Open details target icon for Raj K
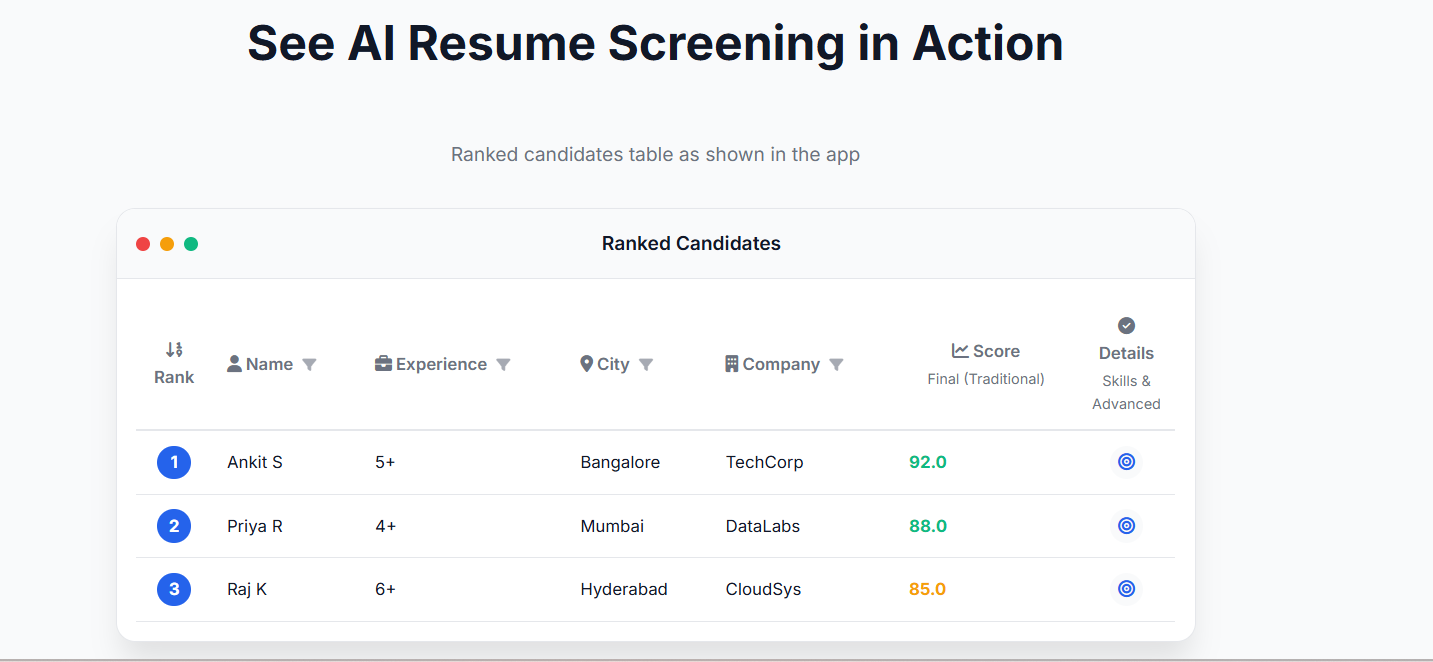Viewport: 1433px width, 662px height. 1126,589
